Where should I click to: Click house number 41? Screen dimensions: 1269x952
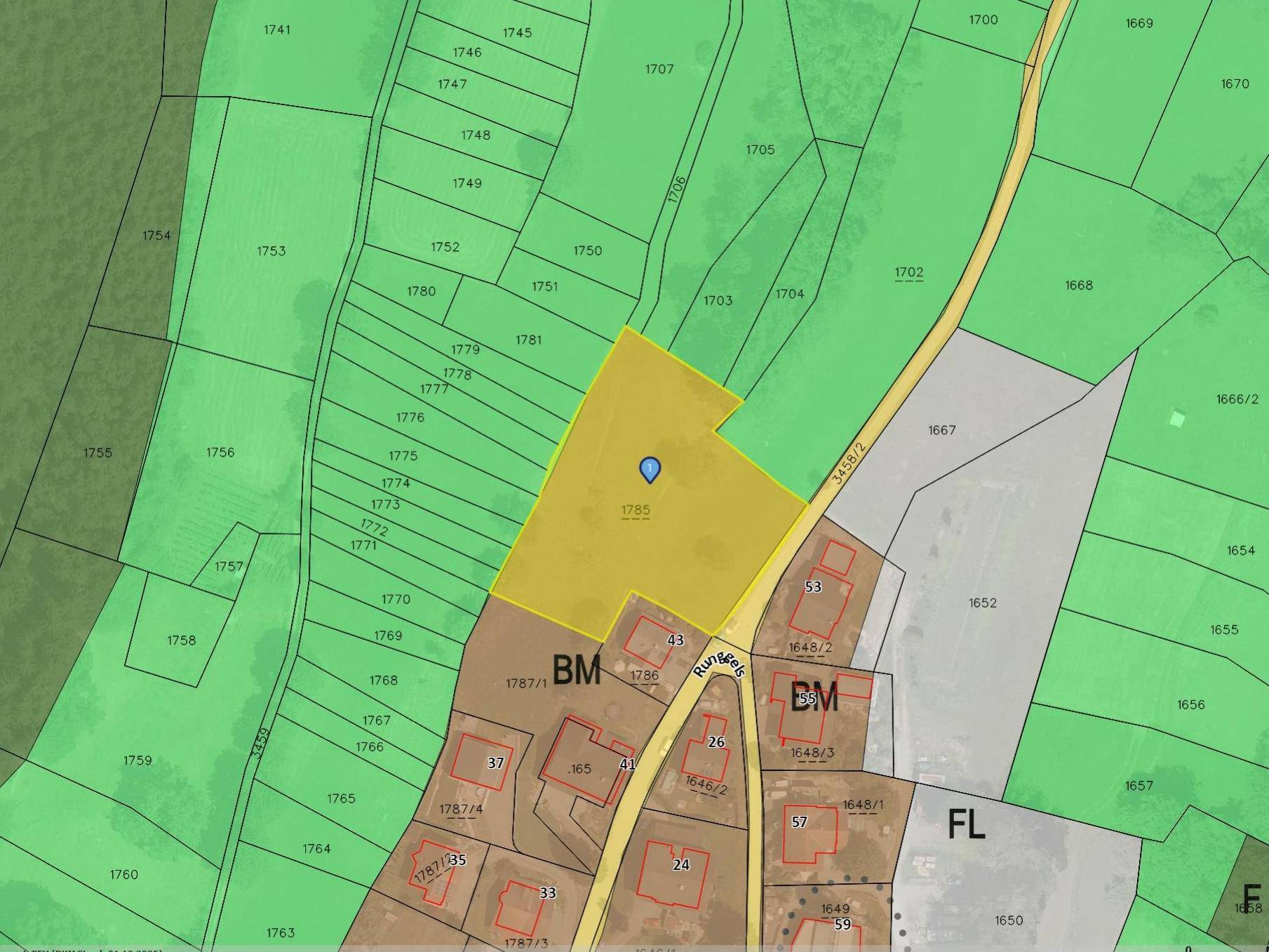pyautogui.click(x=628, y=764)
